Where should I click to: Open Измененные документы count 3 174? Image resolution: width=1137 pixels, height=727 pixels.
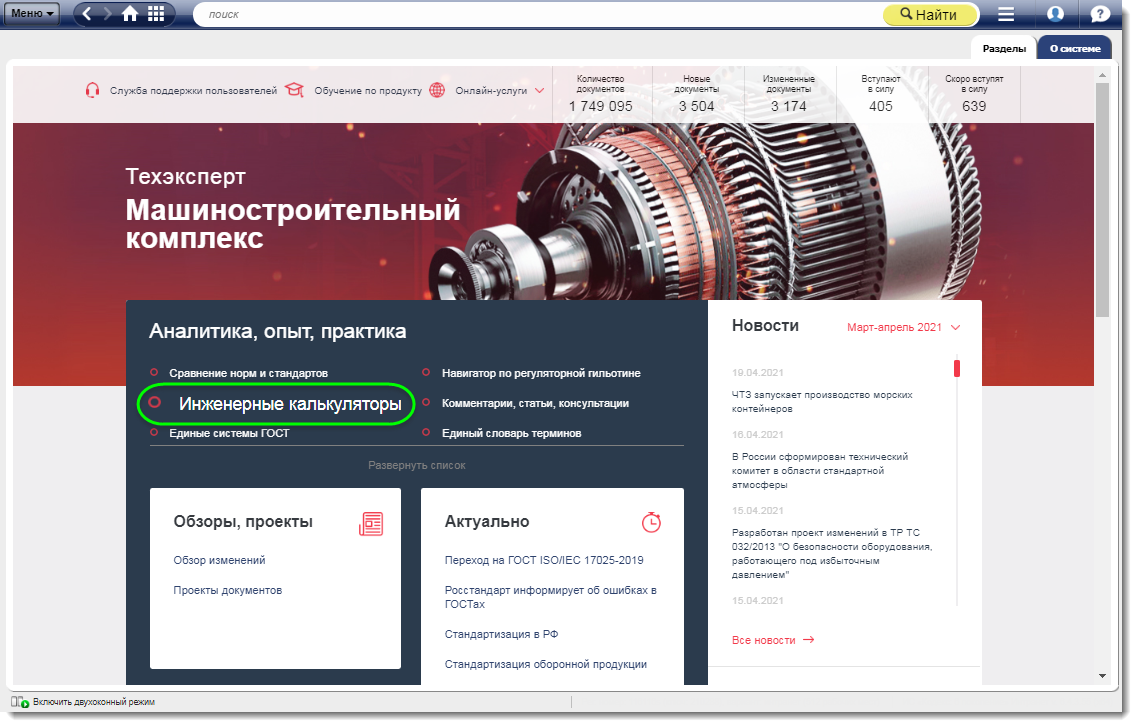[x=788, y=94]
